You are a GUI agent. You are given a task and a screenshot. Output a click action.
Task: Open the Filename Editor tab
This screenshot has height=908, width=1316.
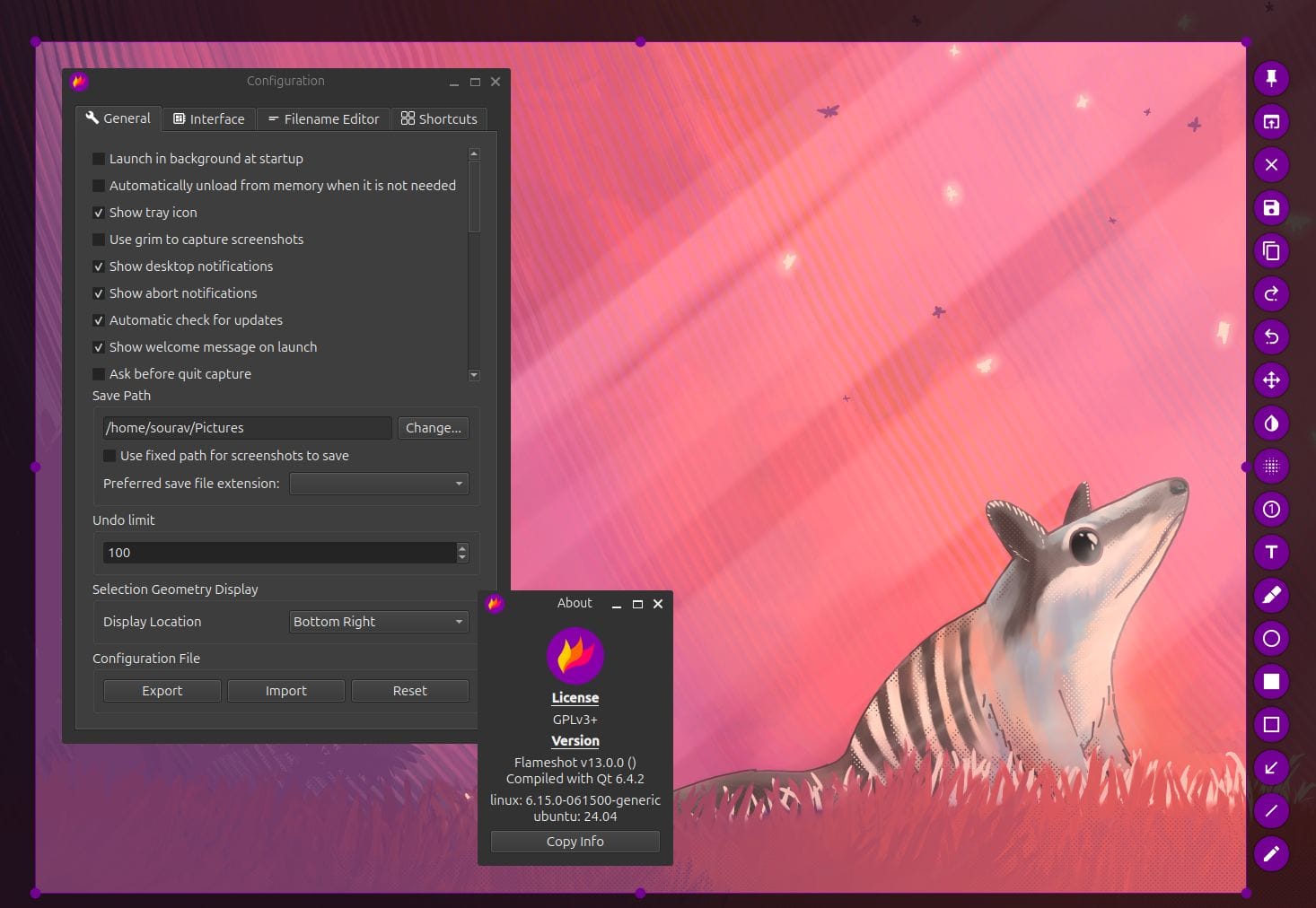pyautogui.click(x=323, y=118)
